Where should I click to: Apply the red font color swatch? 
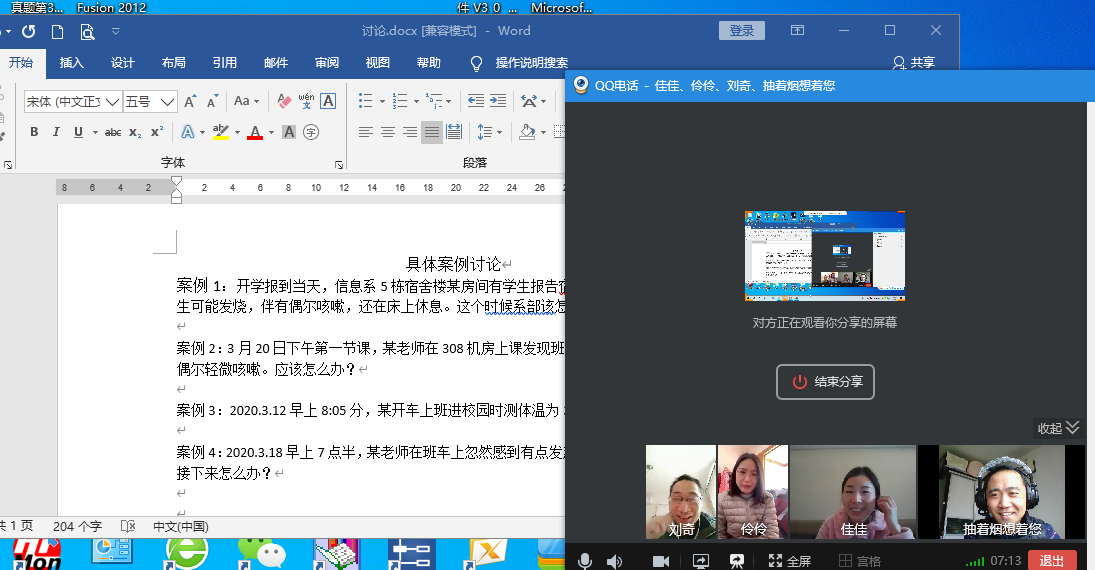pyautogui.click(x=254, y=132)
